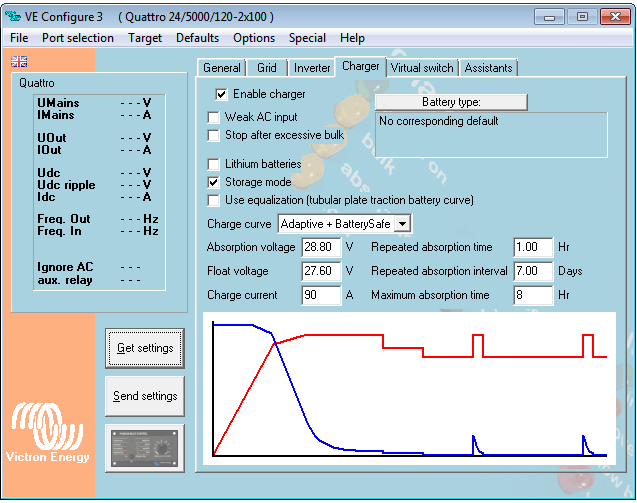Image resolution: width=637 pixels, height=503 pixels.
Task: Click the Send settings button
Action: [145, 396]
